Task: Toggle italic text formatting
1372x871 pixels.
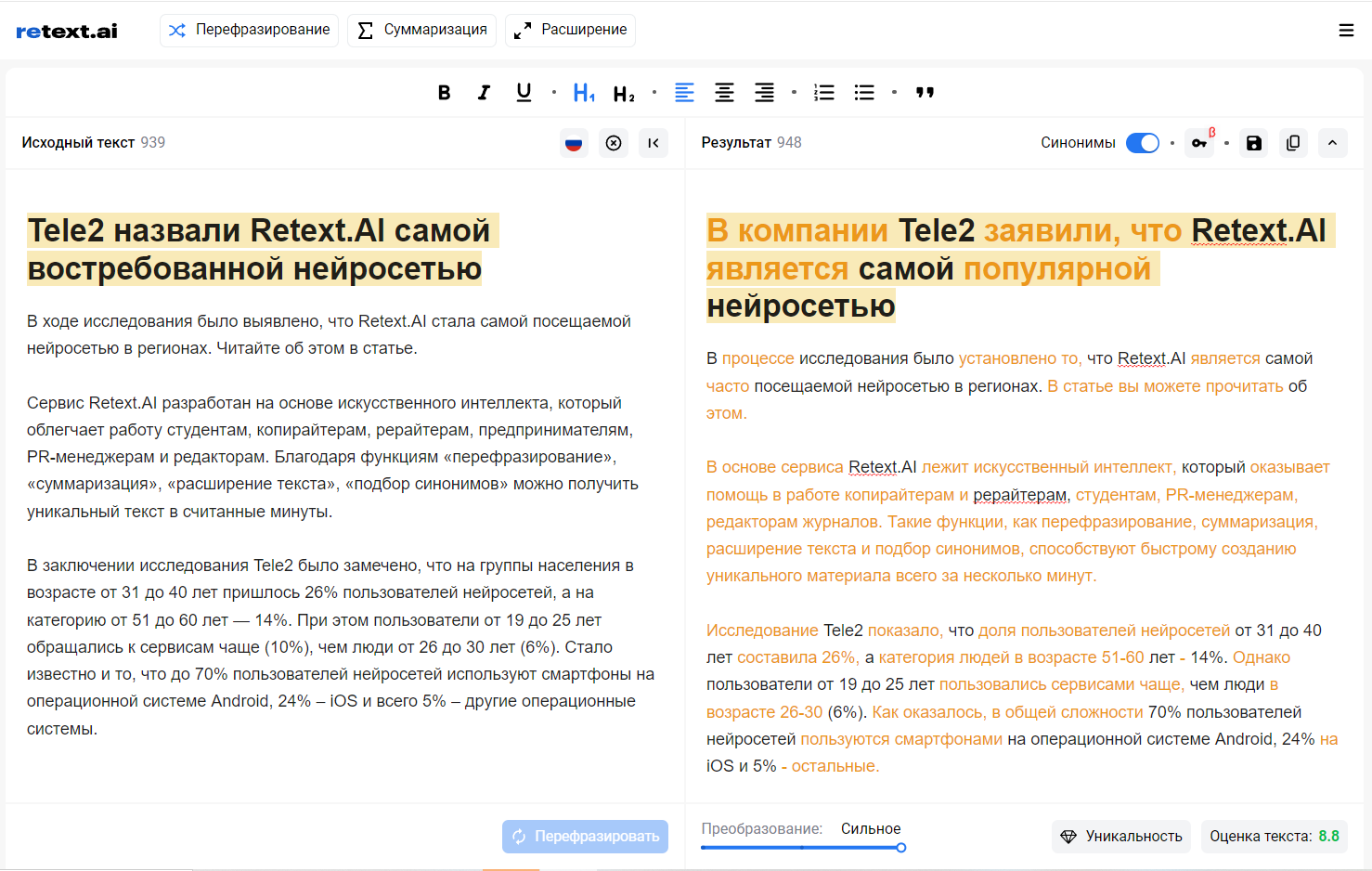Action: click(484, 93)
